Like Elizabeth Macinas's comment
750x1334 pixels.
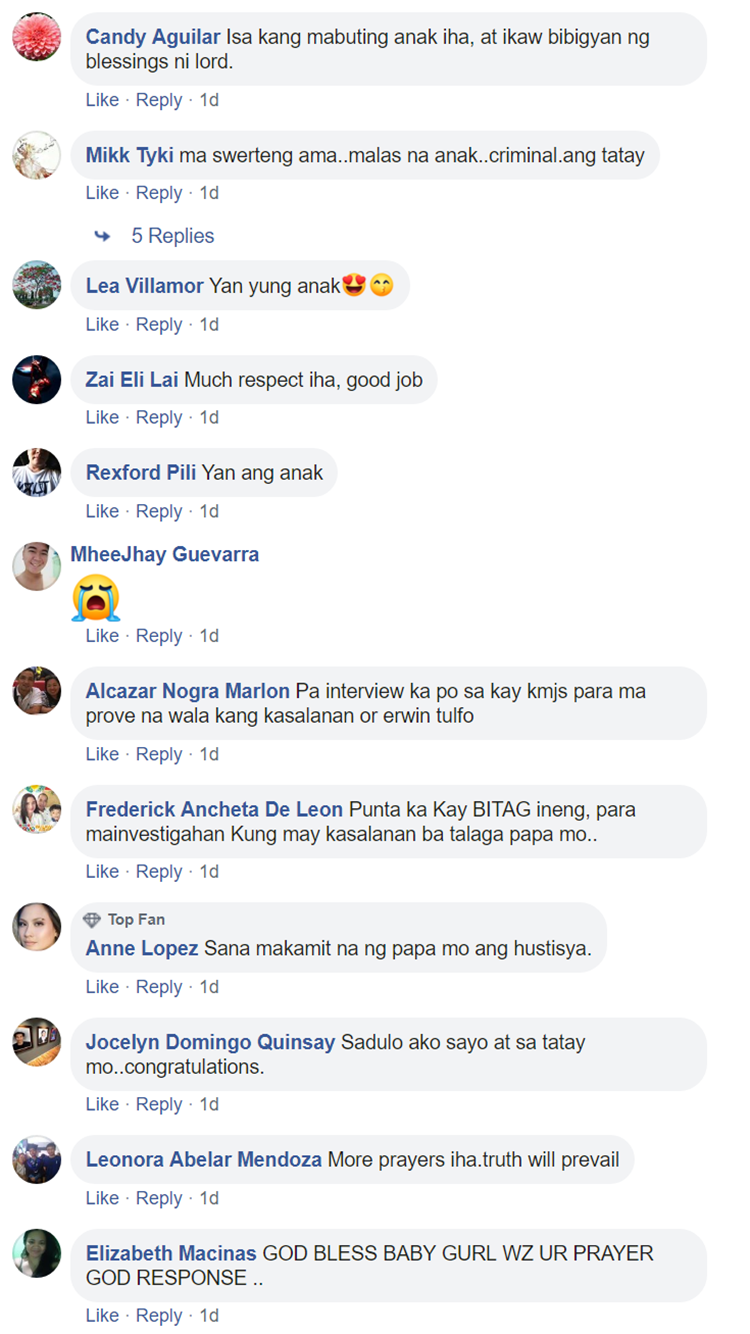point(102,1316)
